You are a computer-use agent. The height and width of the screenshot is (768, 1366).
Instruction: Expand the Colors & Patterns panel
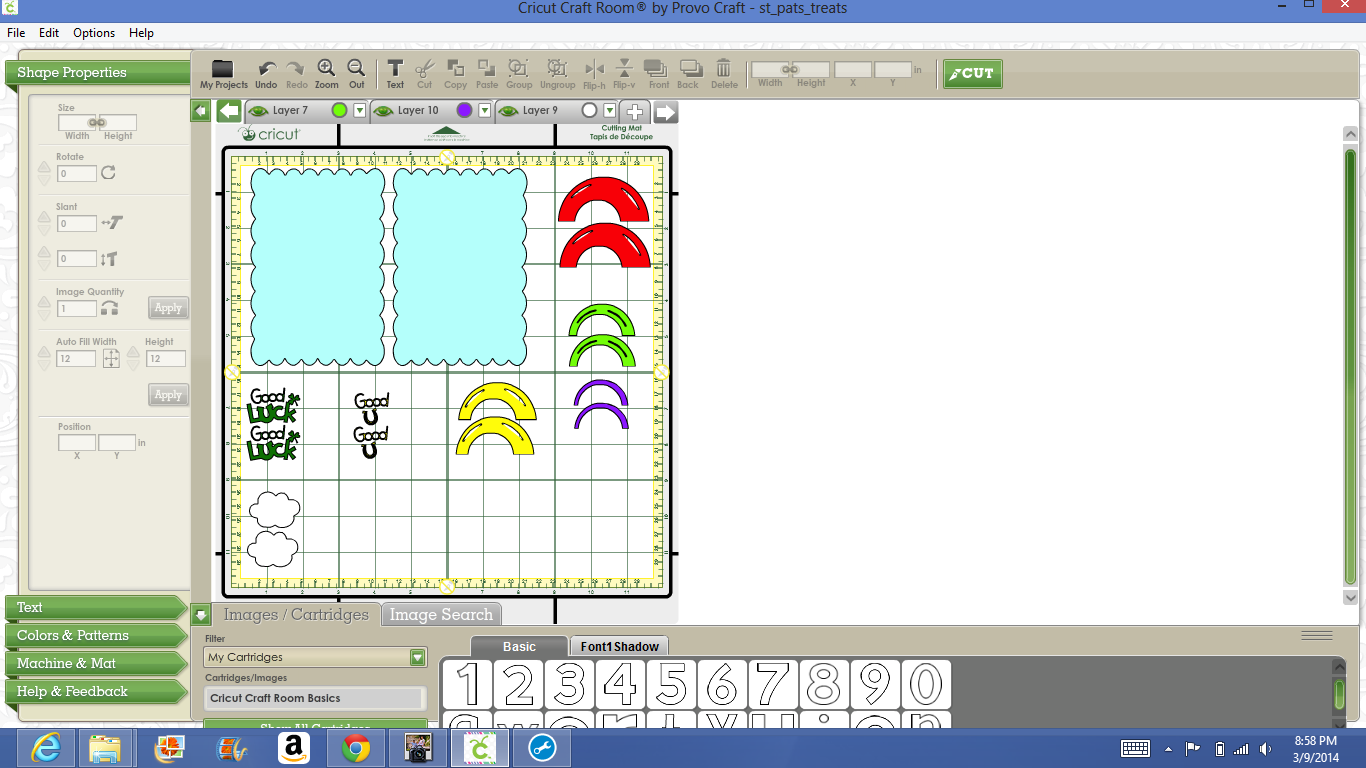[x=96, y=635]
